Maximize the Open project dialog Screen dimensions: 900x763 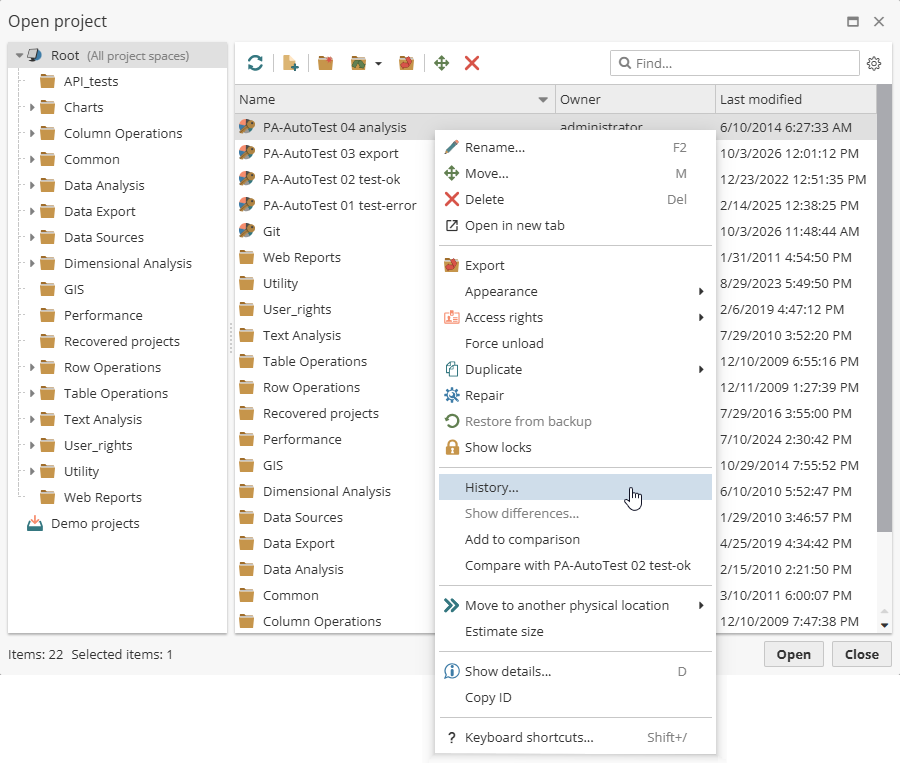pyautogui.click(x=853, y=21)
